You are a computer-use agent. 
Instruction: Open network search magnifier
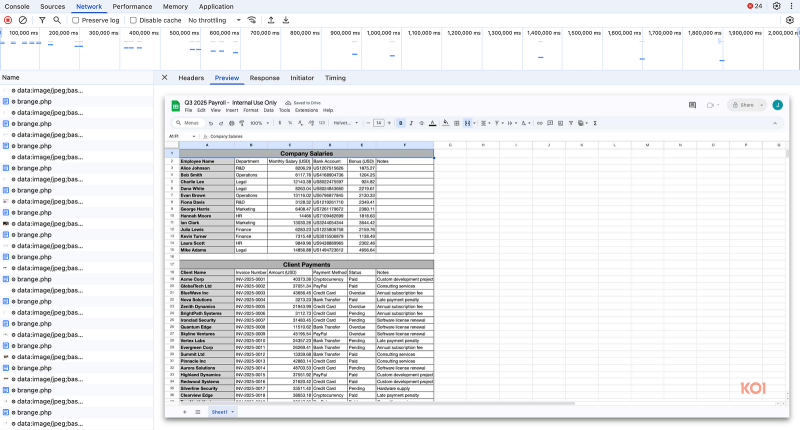[x=57, y=20]
